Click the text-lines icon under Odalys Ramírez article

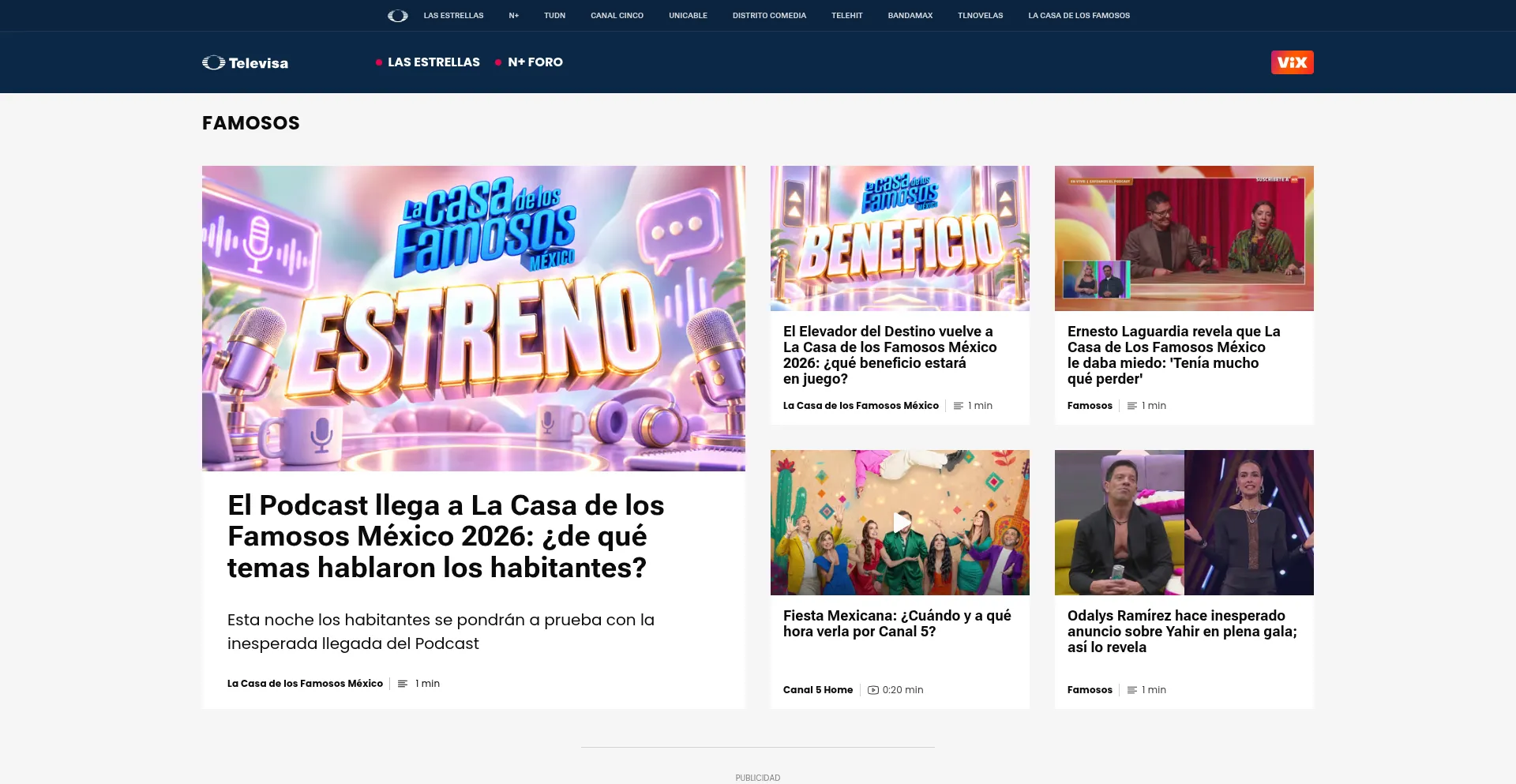(1132, 690)
